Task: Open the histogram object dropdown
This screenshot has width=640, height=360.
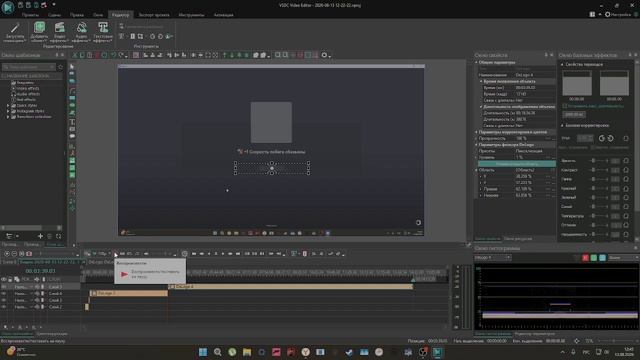Action: (493, 258)
